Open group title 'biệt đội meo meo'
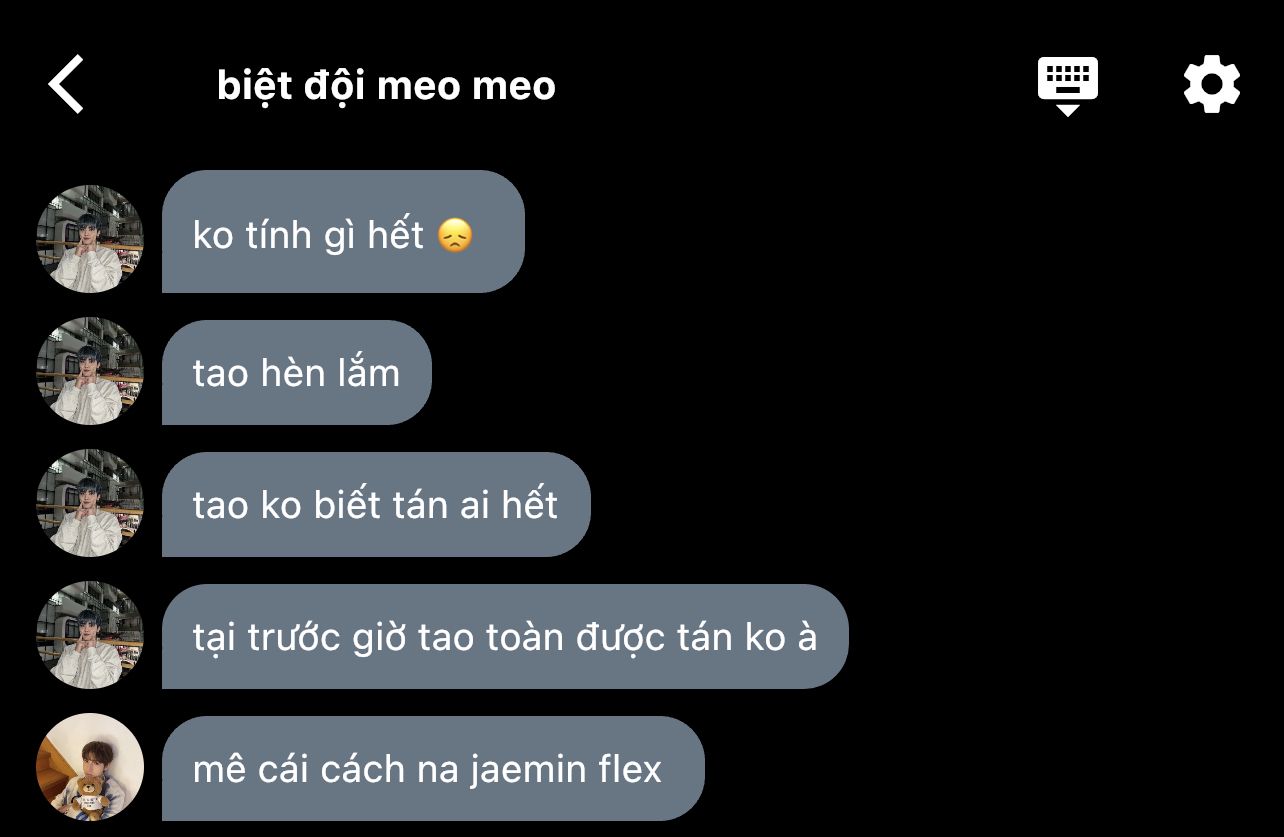 [386, 86]
